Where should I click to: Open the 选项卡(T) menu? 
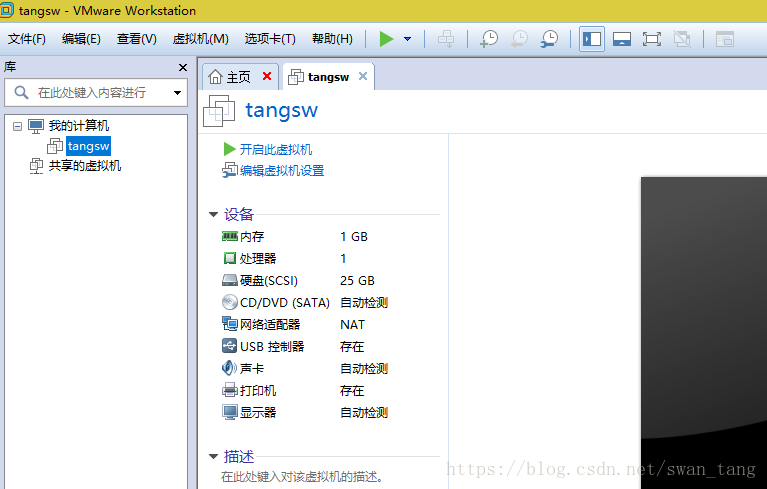click(x=270, y=39)
